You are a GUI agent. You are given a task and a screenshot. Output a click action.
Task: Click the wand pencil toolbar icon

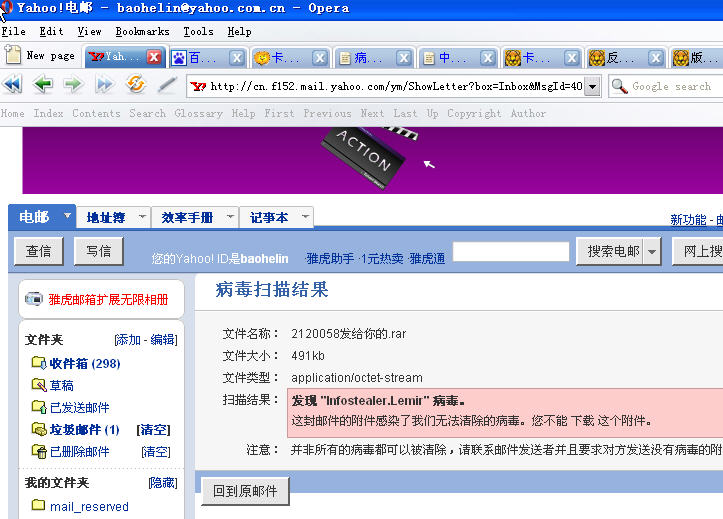tap(166, 85)
